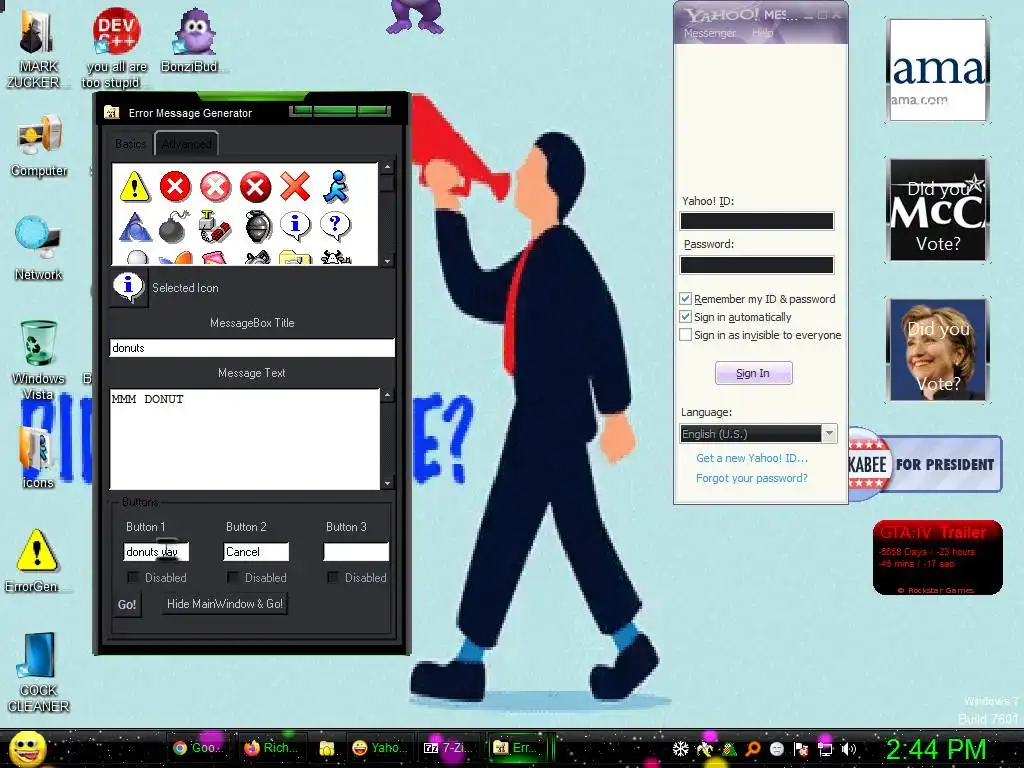1024x768 pixels.
Task: Switch to the Advanced tab
Action: click(x=187, y=144)
